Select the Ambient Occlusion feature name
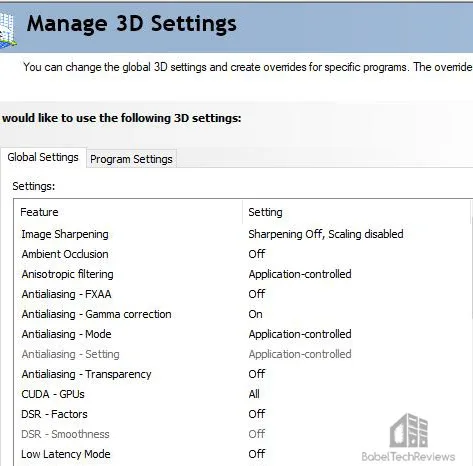 click(65, 254)
